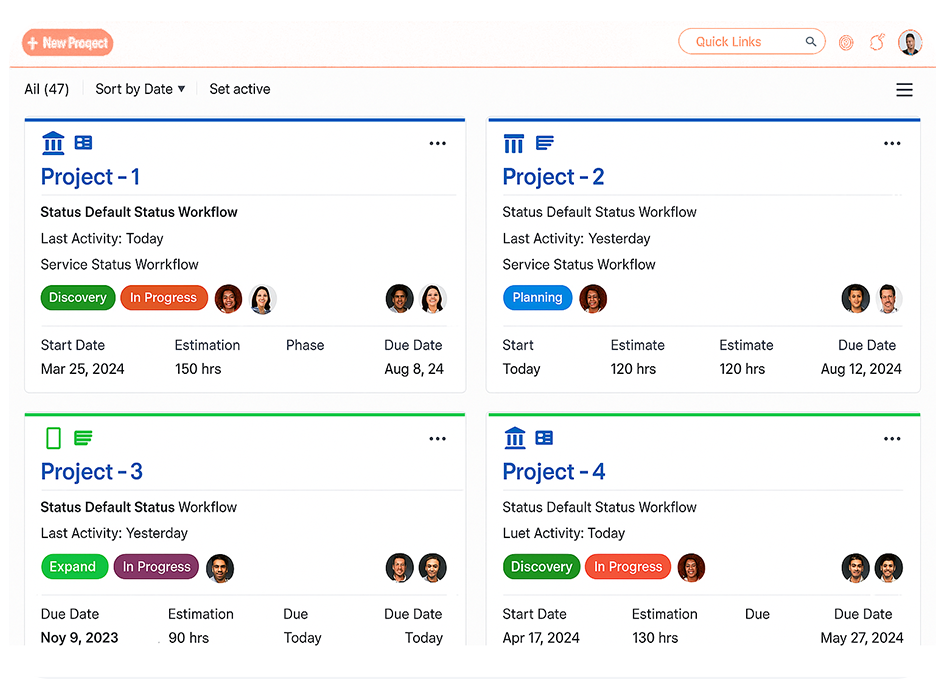
Task: Open the board view icon beside Project - 1 bank icon
Action: [84, 143]
